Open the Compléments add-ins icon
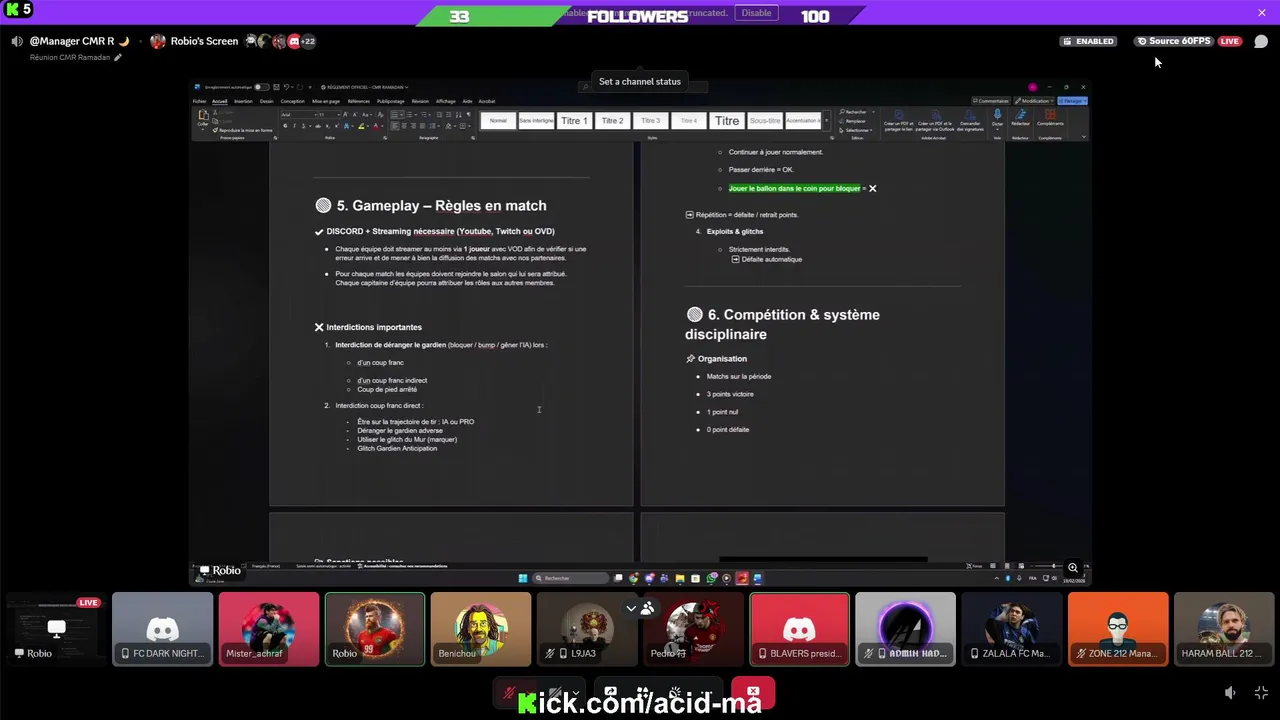Viewport: 1280px width, 720px height. [x=1050, y=117]
